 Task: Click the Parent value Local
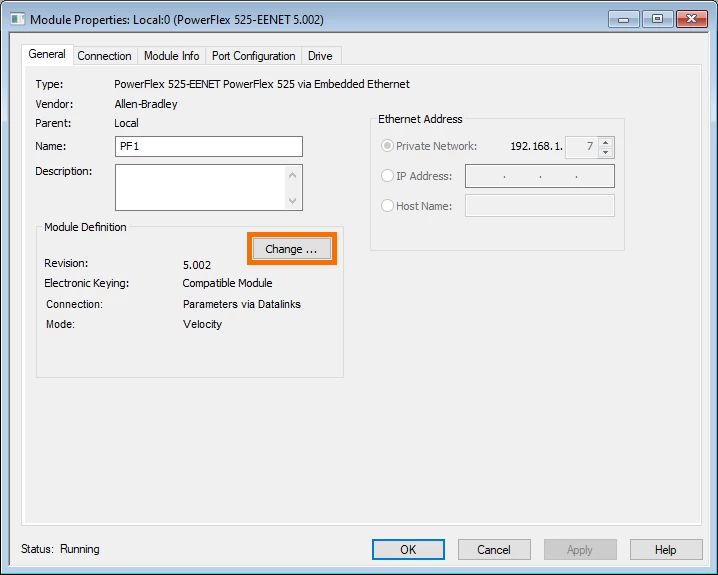click(126, 123)
